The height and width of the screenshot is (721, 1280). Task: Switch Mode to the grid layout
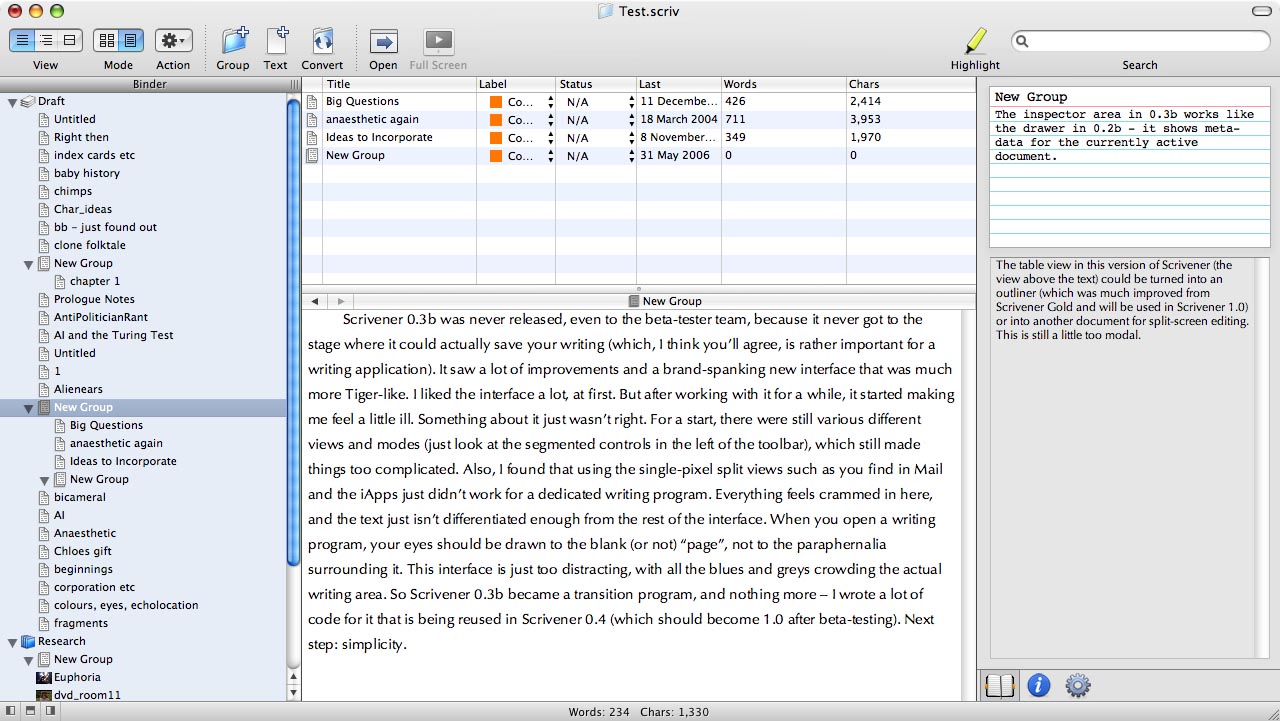click(x=106, y=41)
